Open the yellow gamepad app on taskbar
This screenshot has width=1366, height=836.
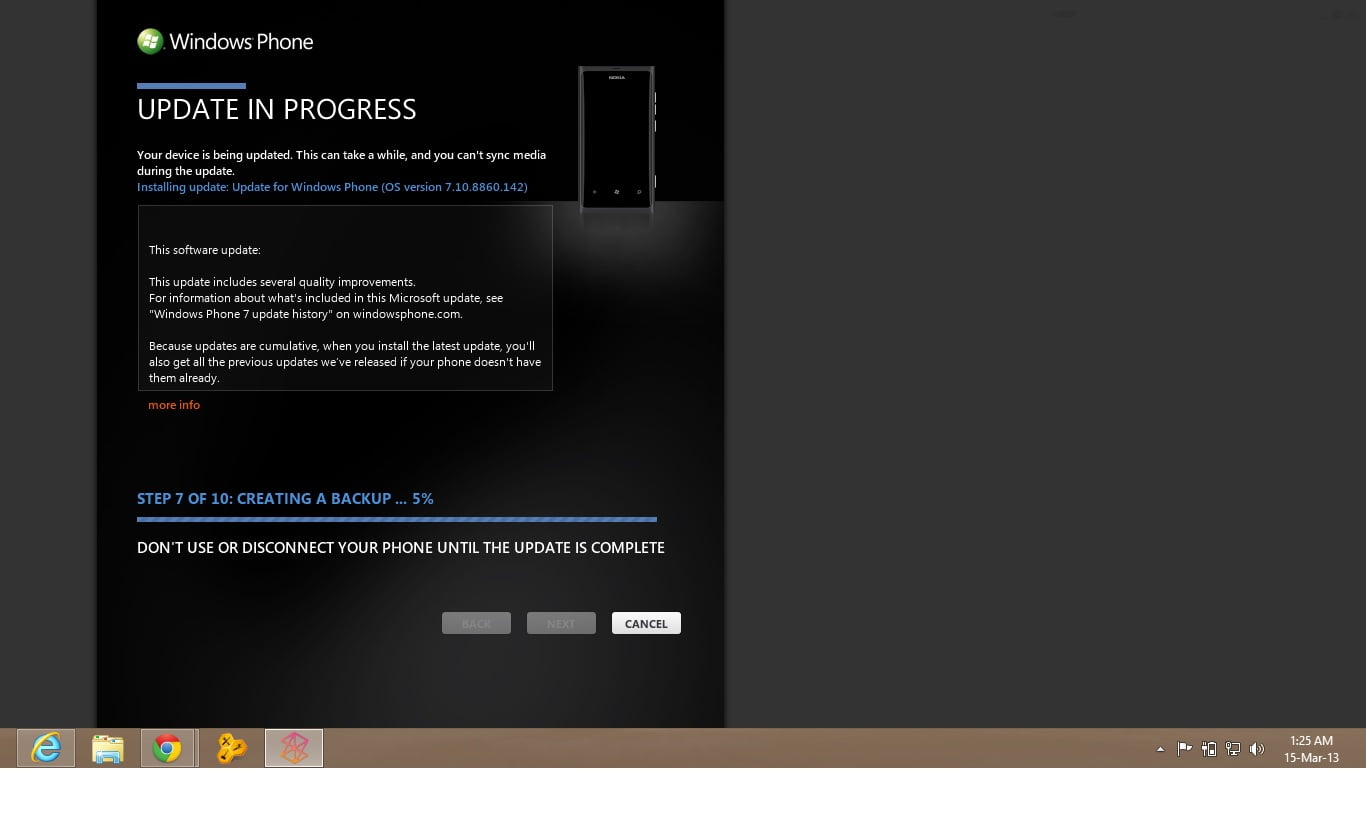[x=231, y=748]
